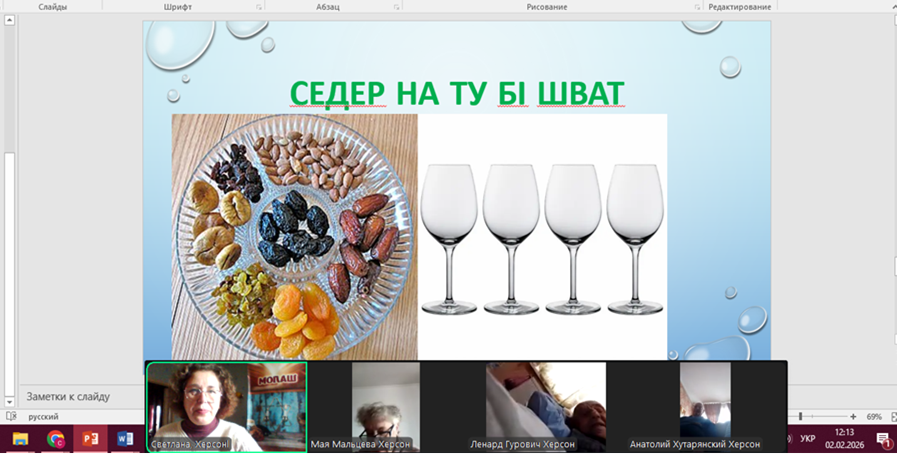Click the spell-check icon in status bar
This screenshot has width=897, height=456.
click(11, 416)
